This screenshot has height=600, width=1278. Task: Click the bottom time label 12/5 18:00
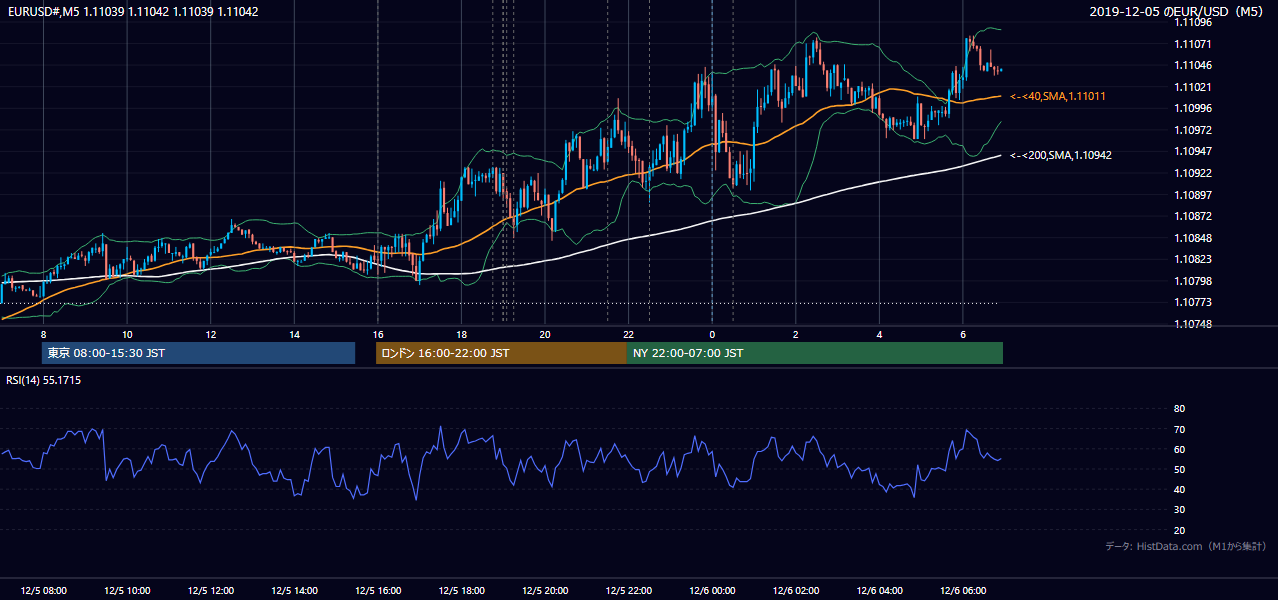(462, 591)
